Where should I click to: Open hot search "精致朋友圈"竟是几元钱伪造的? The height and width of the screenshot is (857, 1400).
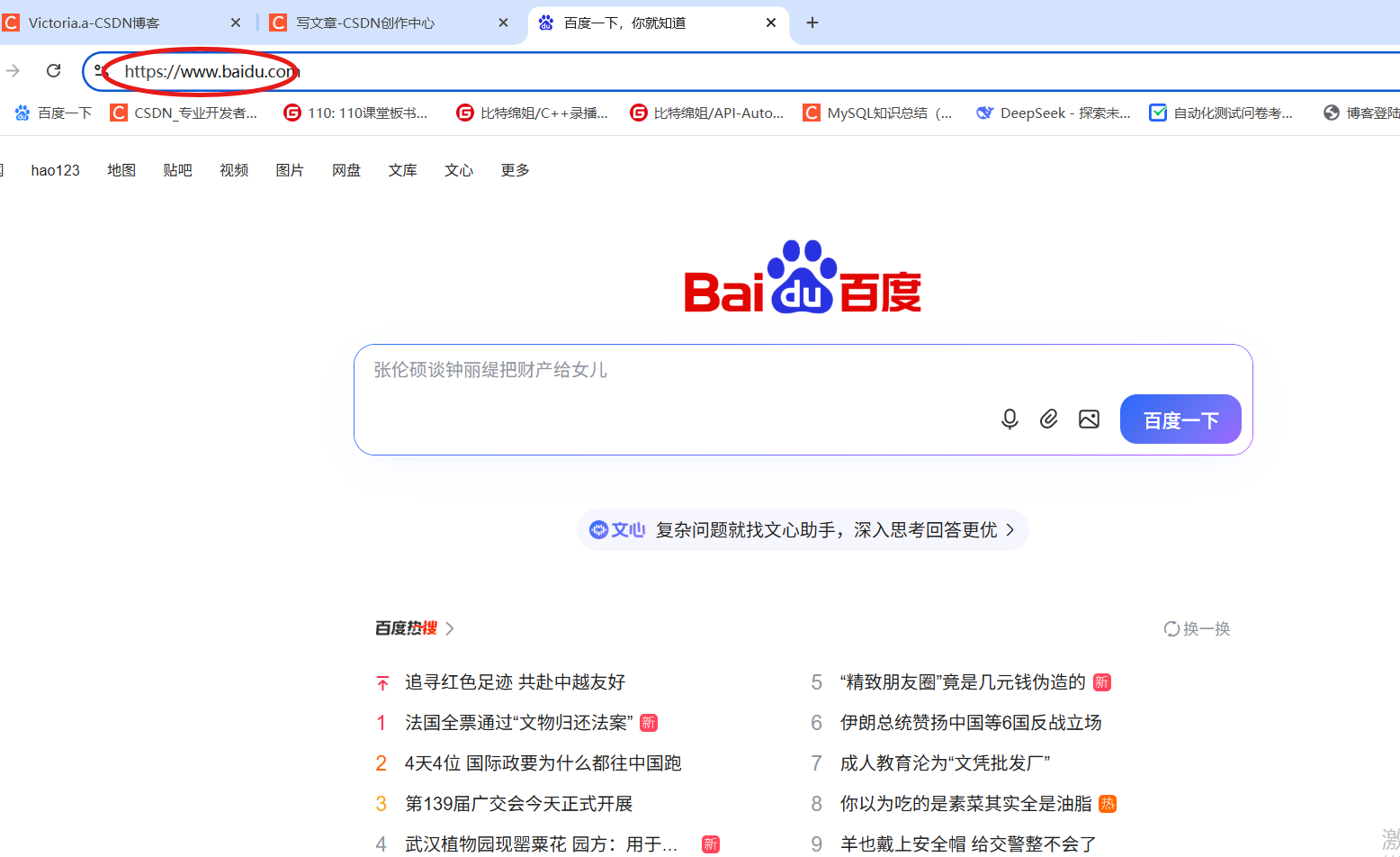963,682
